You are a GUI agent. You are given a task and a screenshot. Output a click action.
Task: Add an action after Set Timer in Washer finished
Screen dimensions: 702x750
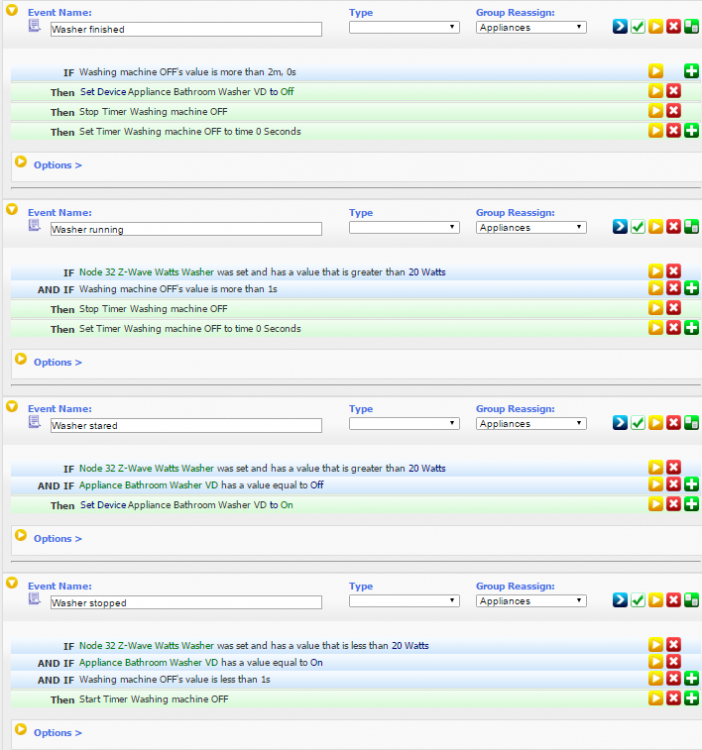pyautogui.click(x=691, y=131)
